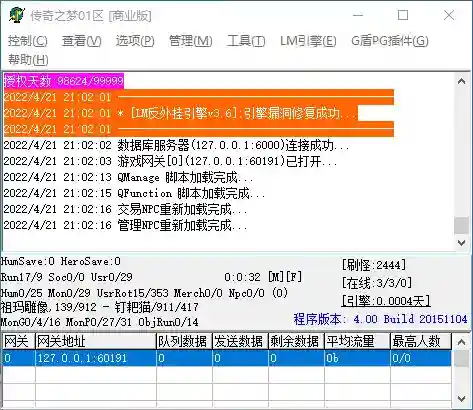This screenshot has height=410, width=473.
Task: Open the 查看(V) menu
Action: 82,41
